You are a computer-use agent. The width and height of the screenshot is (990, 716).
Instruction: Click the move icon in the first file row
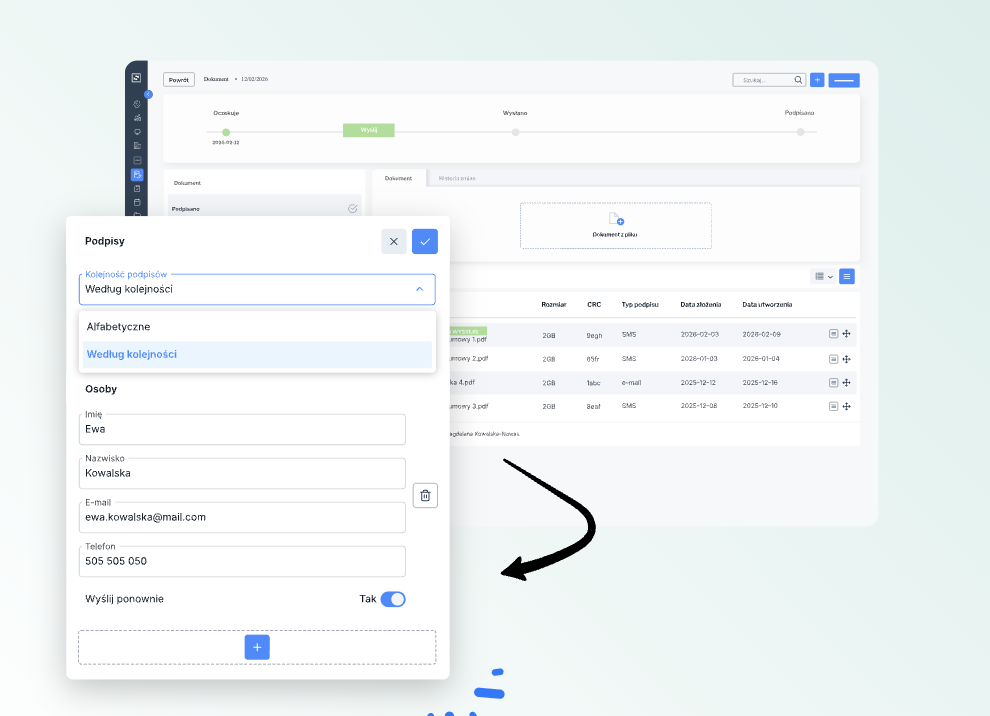click(846, 335)
